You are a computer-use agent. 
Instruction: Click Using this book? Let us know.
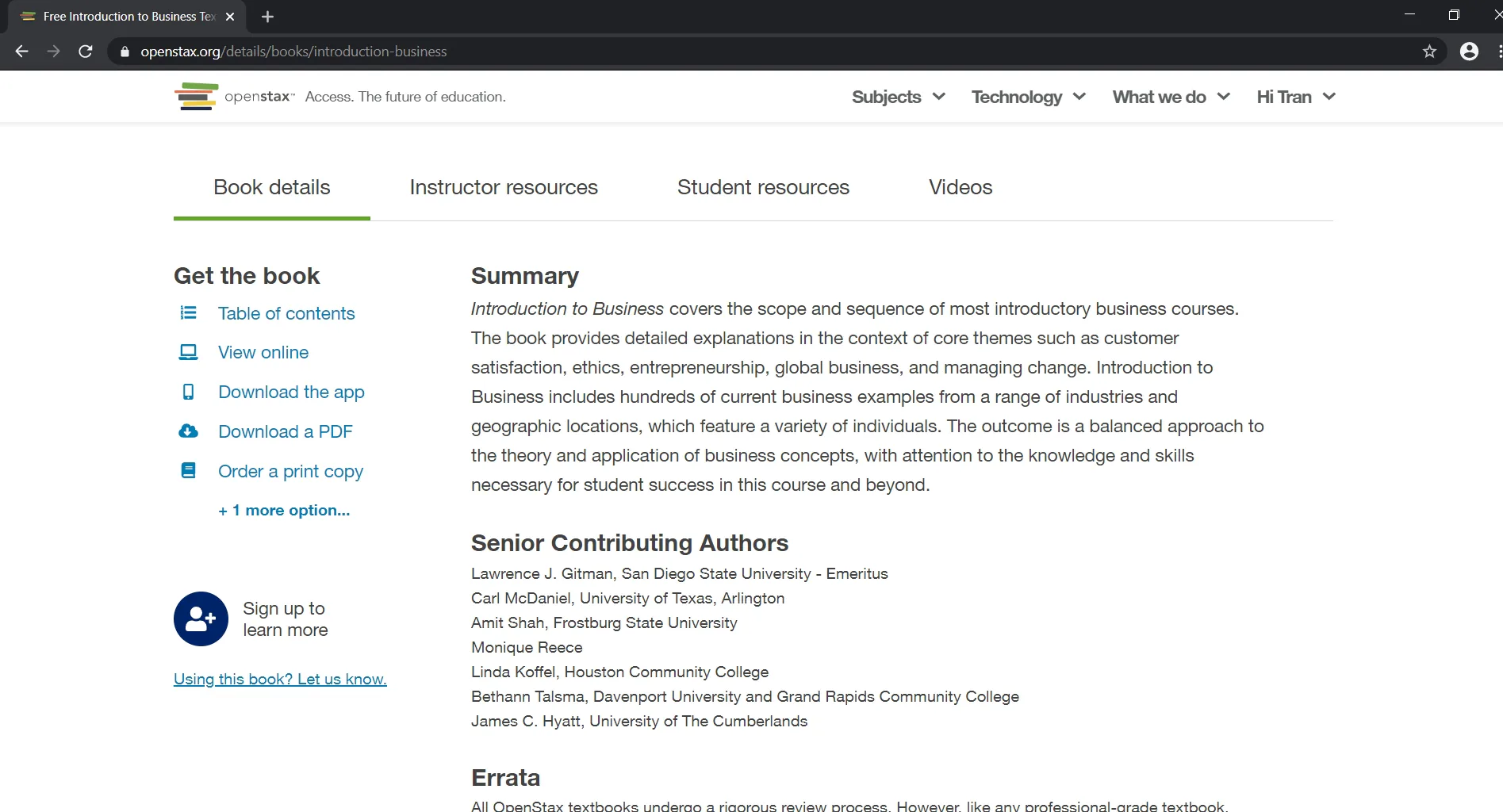click(280, 679)
